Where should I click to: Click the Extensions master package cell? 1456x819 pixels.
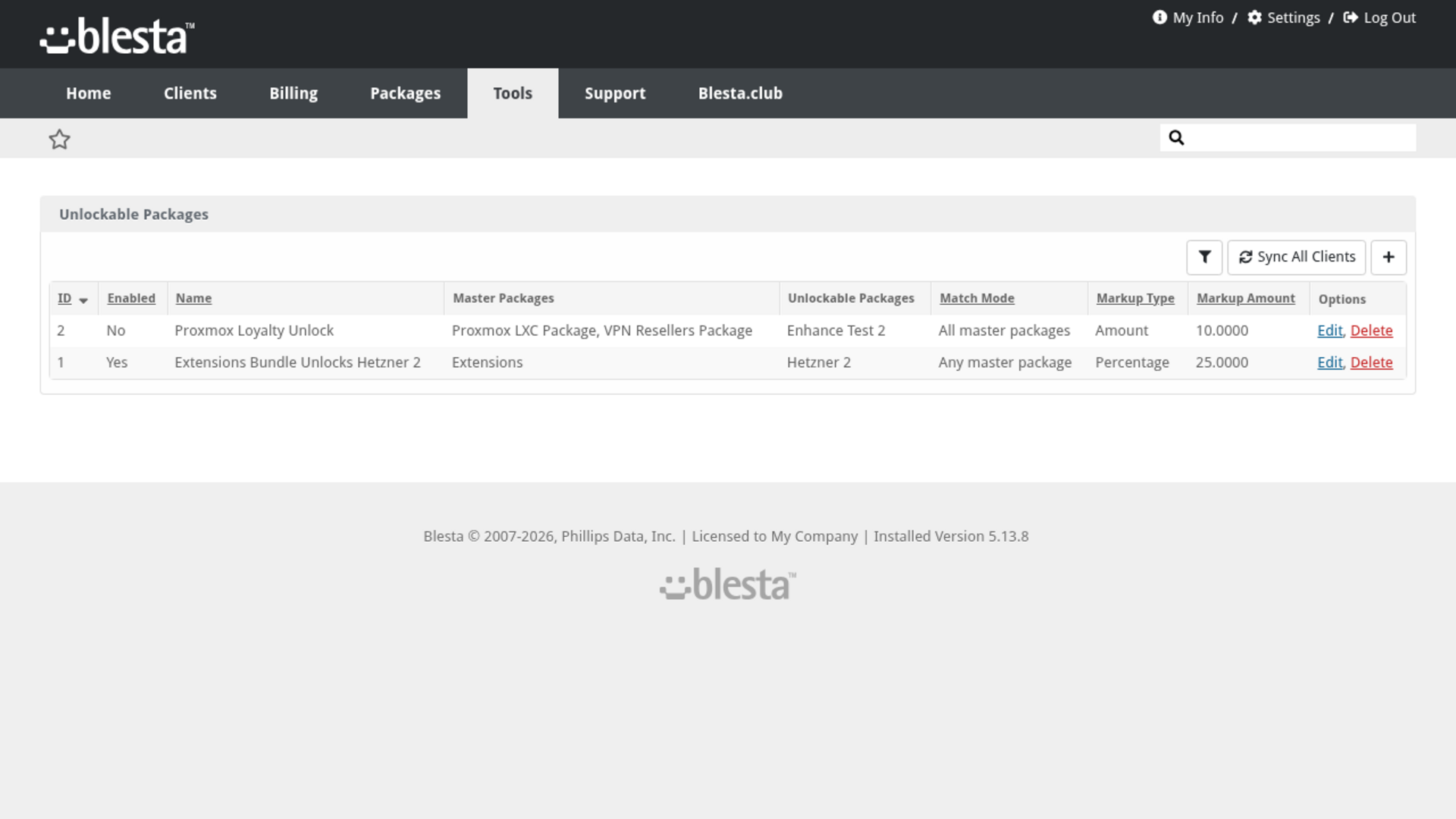487,362
